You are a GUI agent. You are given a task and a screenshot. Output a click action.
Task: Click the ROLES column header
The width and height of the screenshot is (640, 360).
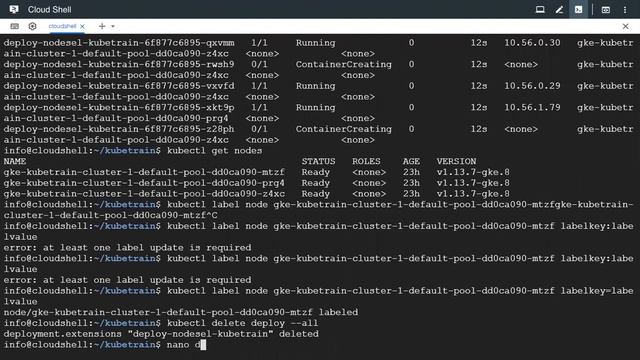coord(366,162)
